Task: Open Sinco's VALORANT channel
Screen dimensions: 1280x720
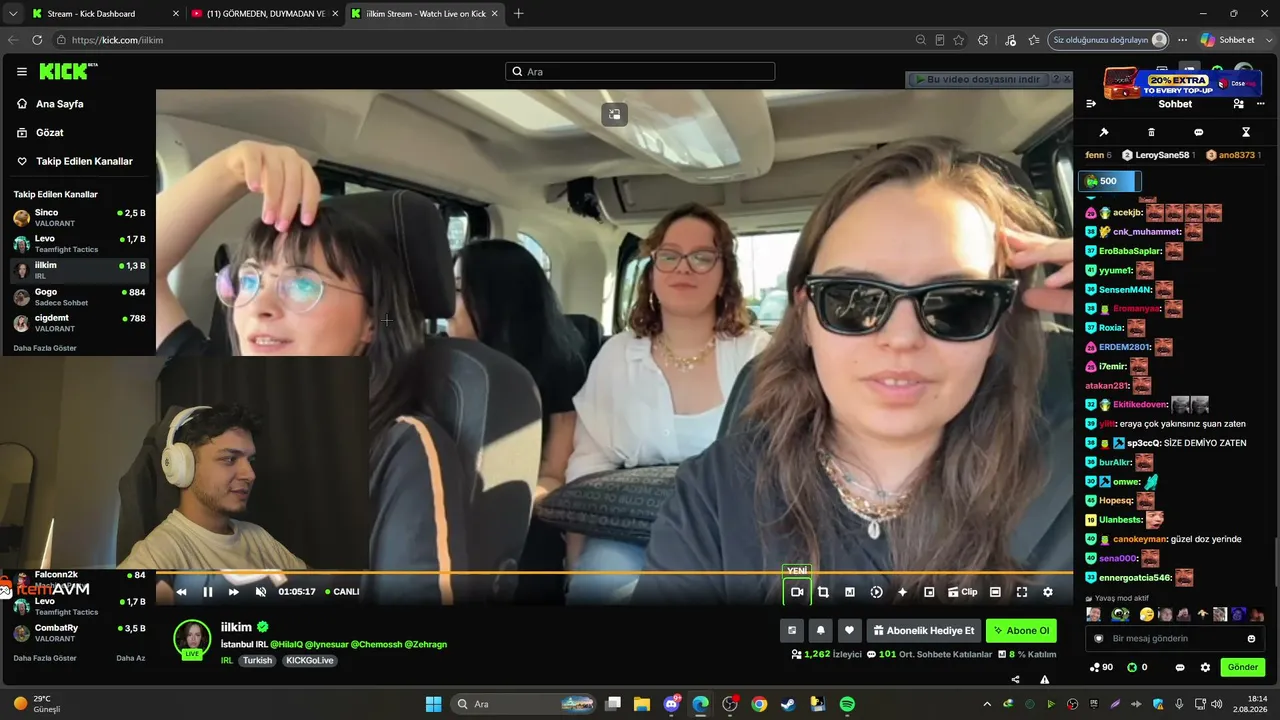Action: click(79, 218)
